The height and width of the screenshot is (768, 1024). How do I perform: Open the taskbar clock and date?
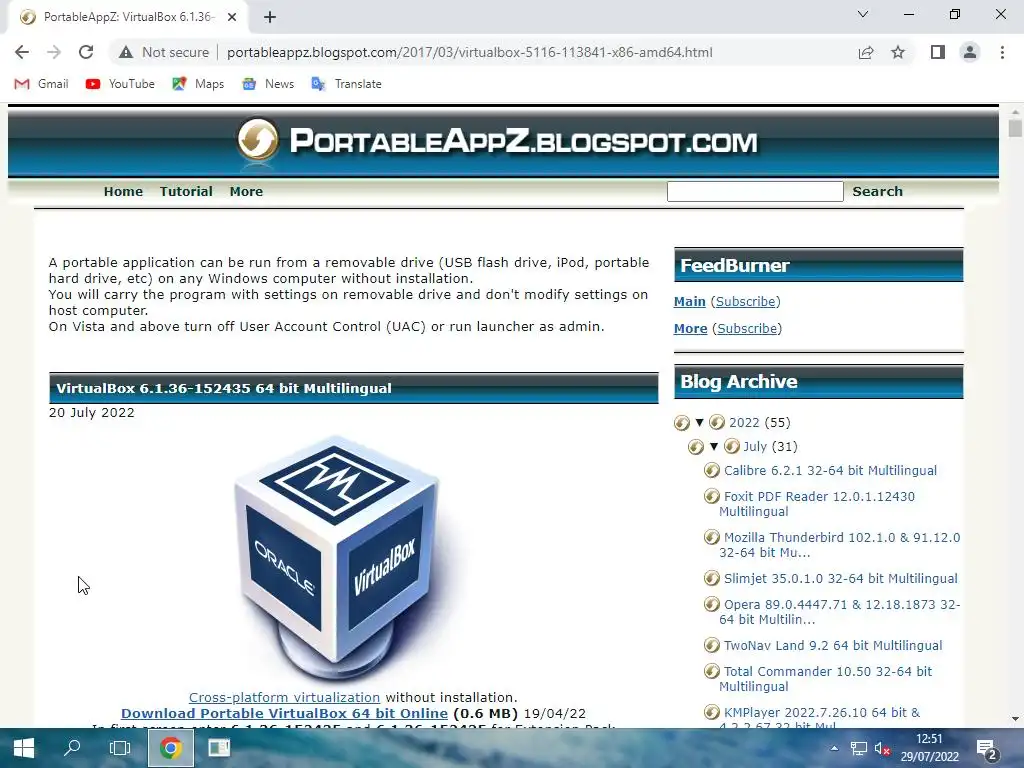929,748
